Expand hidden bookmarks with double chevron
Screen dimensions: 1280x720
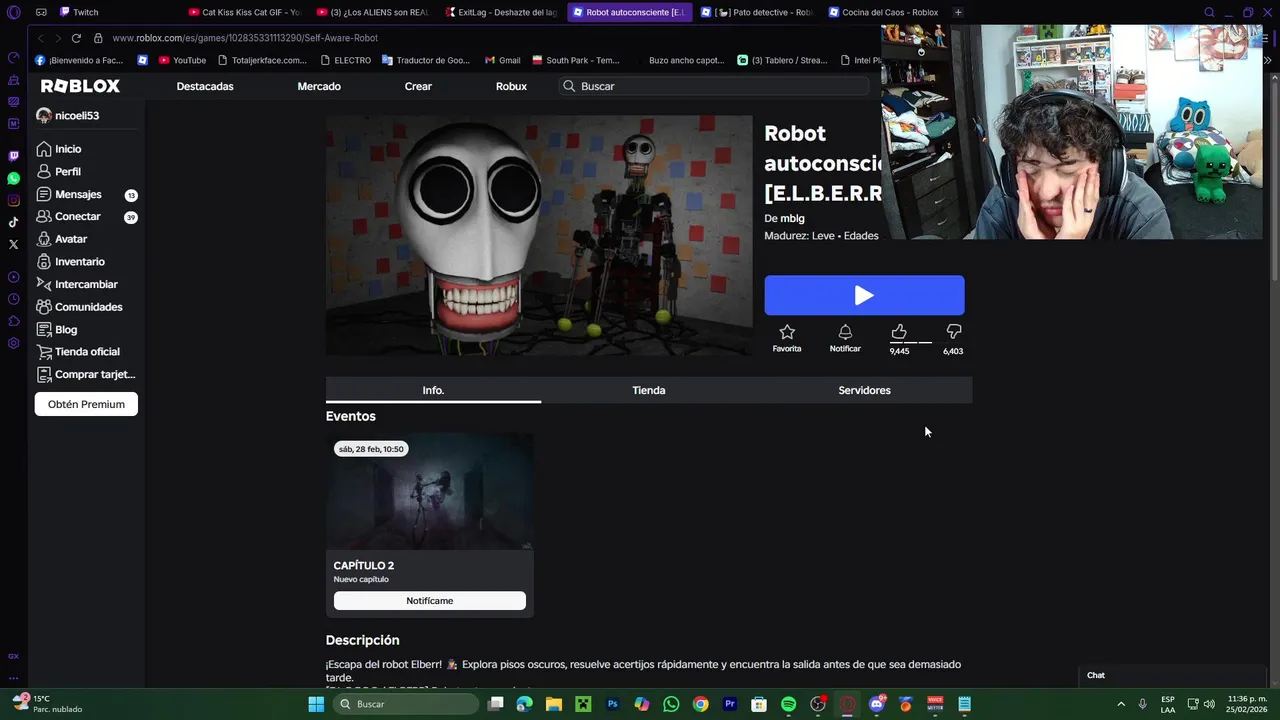[x=1267, y=60]
